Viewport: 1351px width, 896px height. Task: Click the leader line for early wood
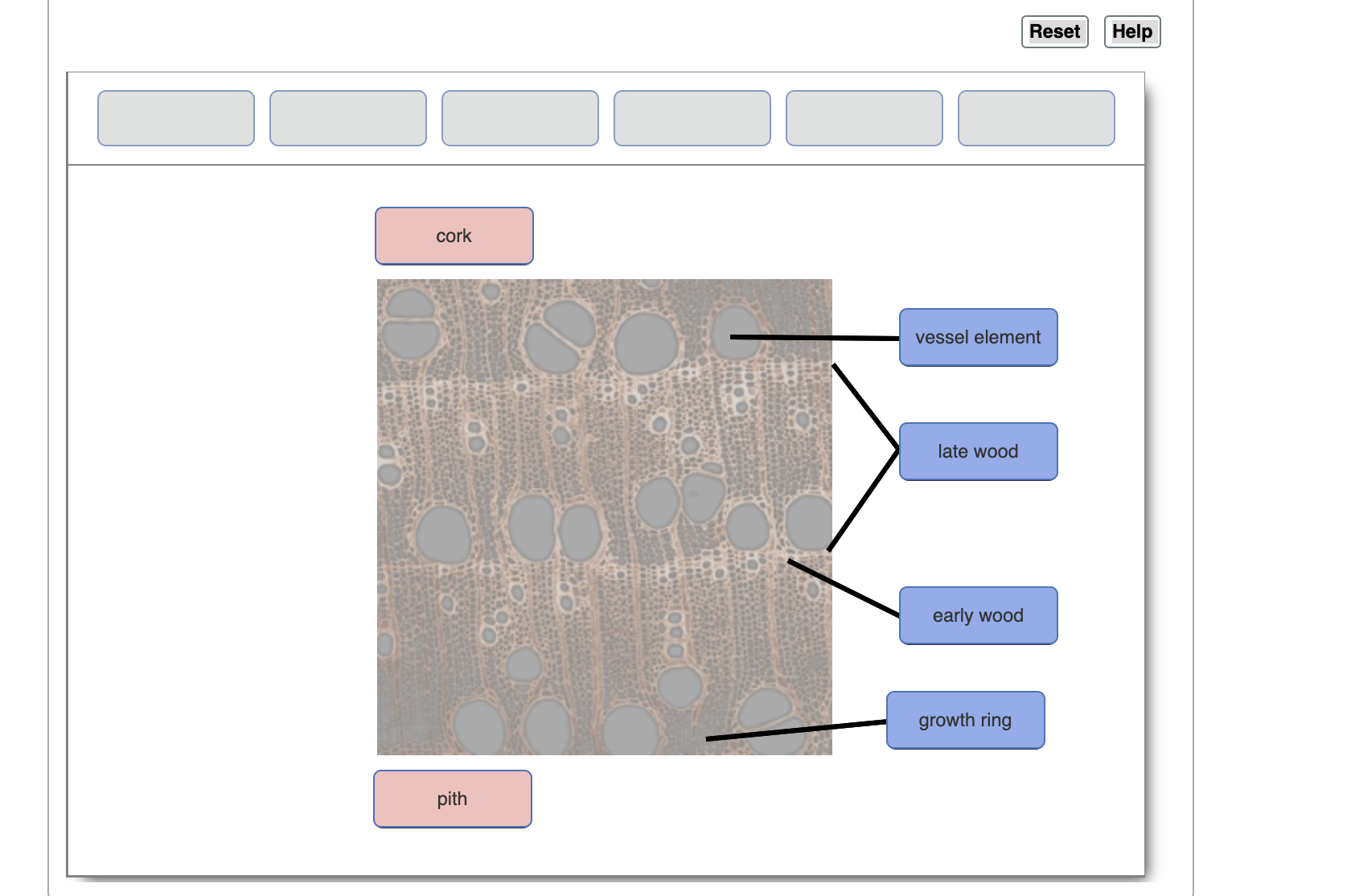coord(844,587)
